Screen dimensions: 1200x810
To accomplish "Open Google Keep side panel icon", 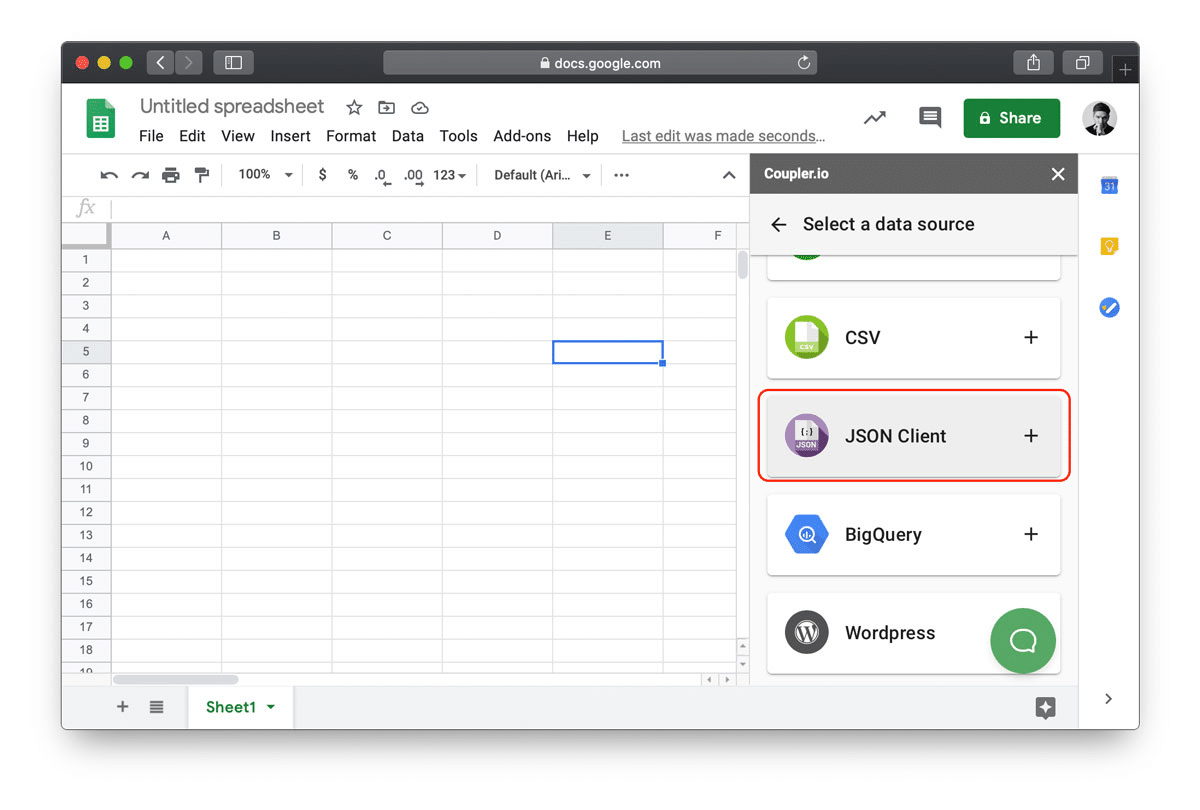I will (1109, 246).
